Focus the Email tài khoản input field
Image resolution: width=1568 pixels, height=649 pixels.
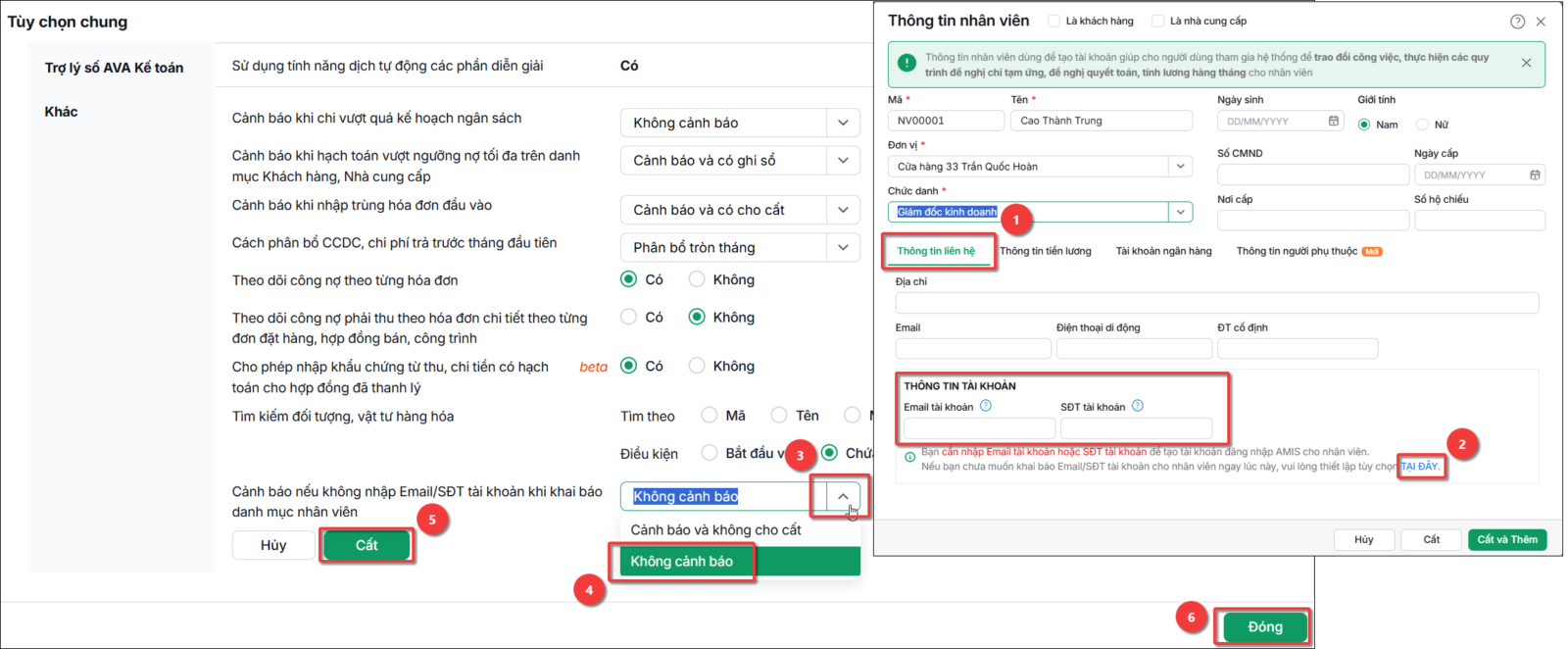979,428
